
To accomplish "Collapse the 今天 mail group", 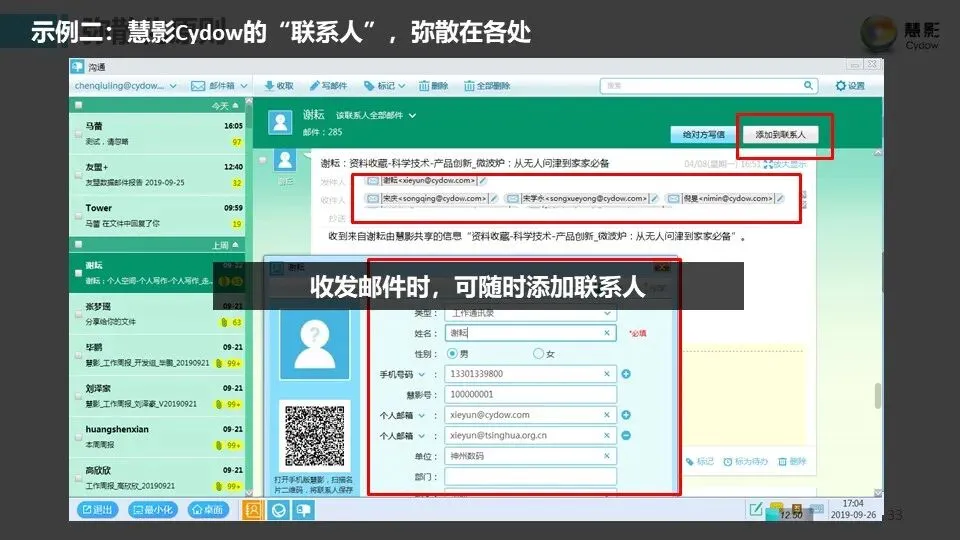I will tap(236, 106).
